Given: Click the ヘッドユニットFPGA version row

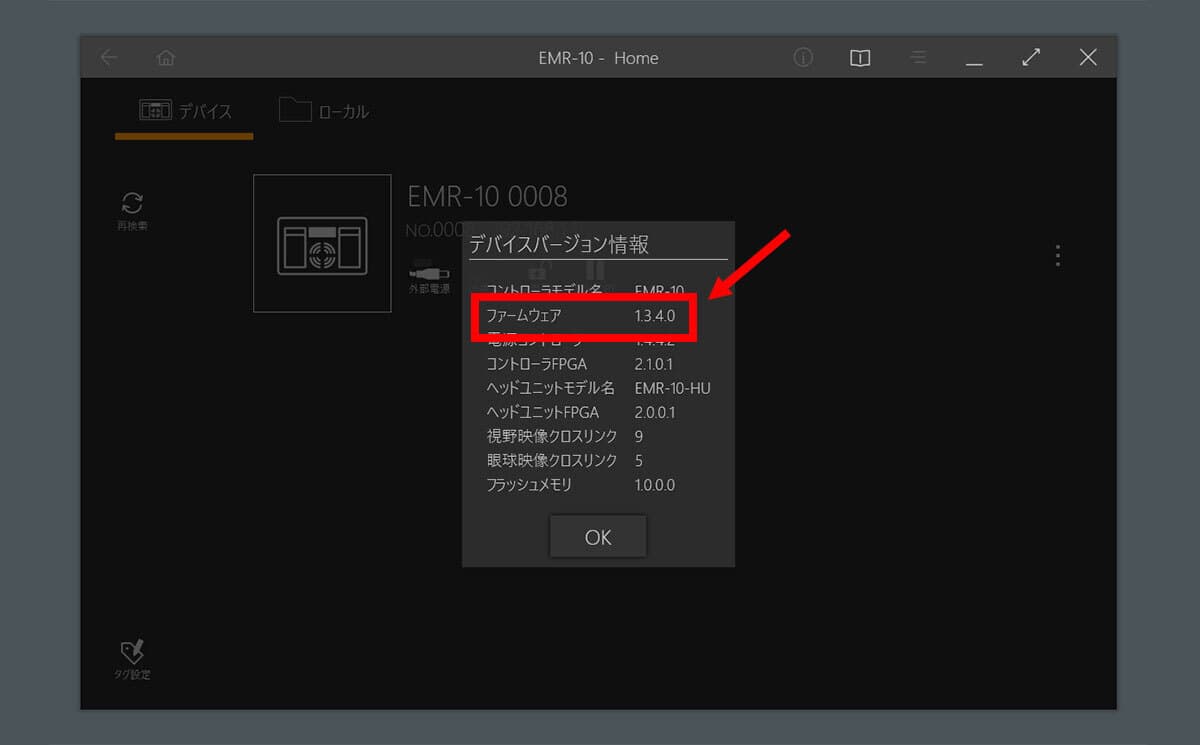Looking at the screenshot, I should (583, 412).
